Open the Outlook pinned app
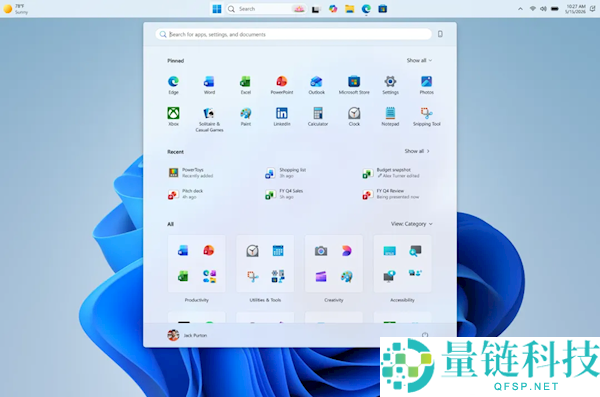 (x=316, y=85)
